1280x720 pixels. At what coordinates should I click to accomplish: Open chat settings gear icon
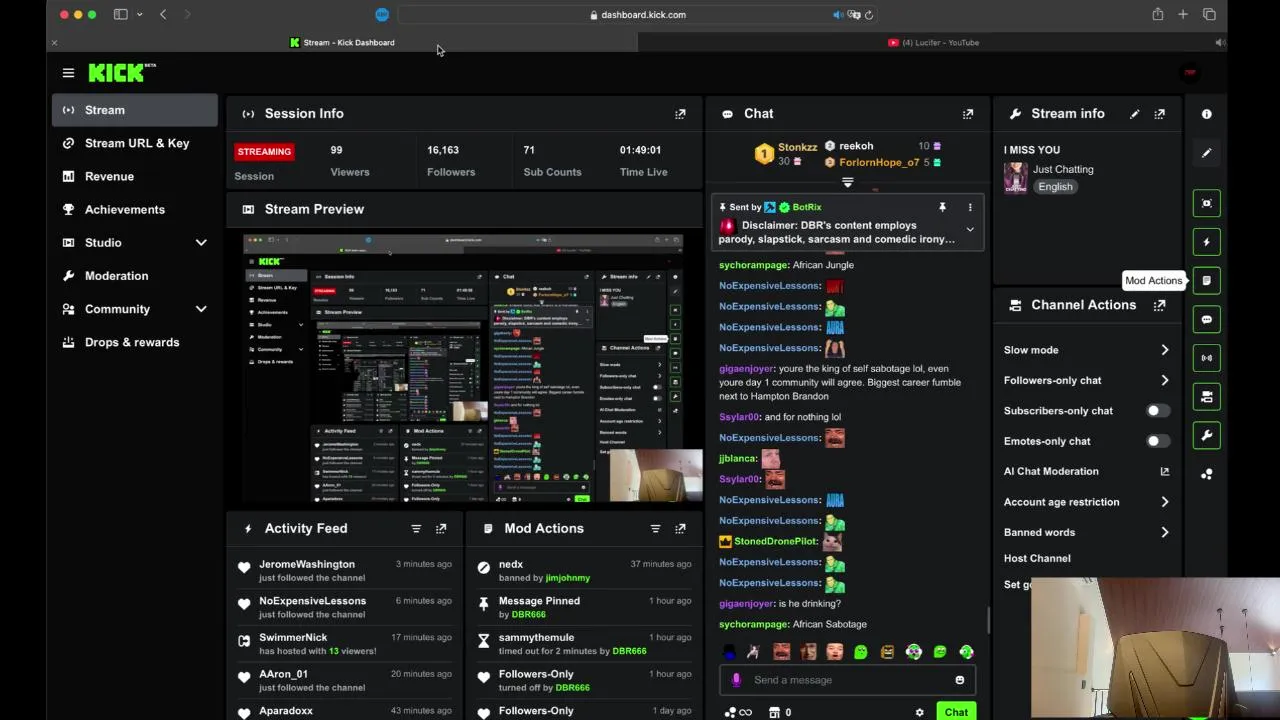(920, 712)
